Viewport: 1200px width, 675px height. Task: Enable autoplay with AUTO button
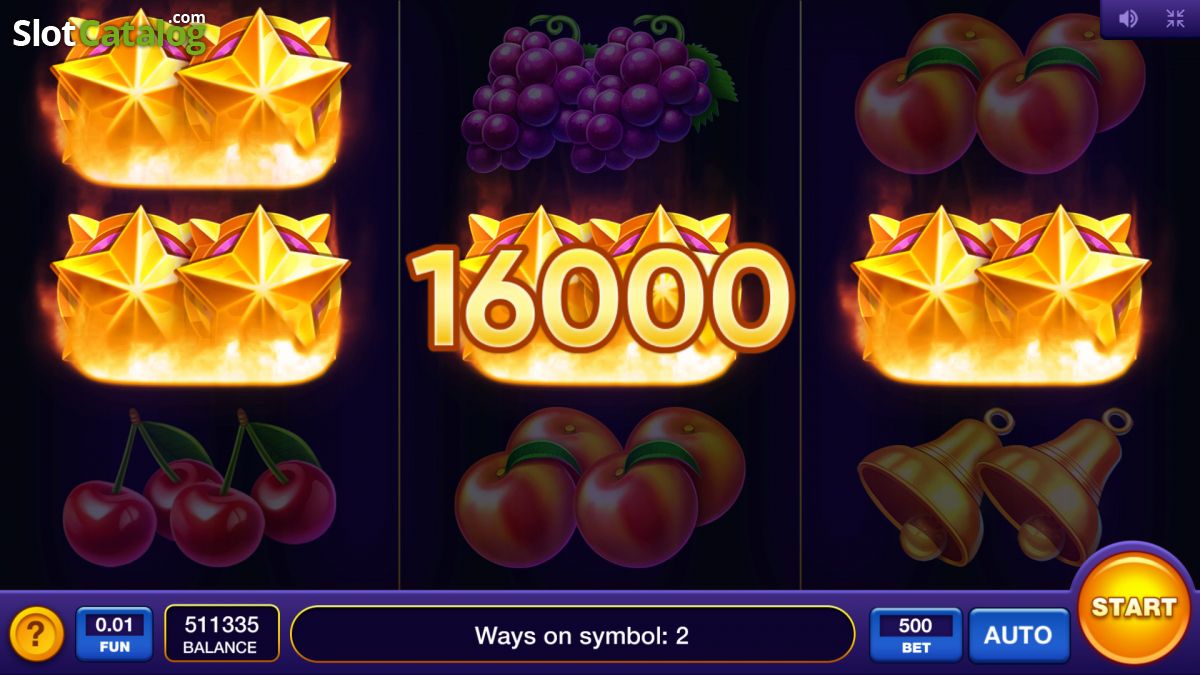click(x=1018, y=635)
